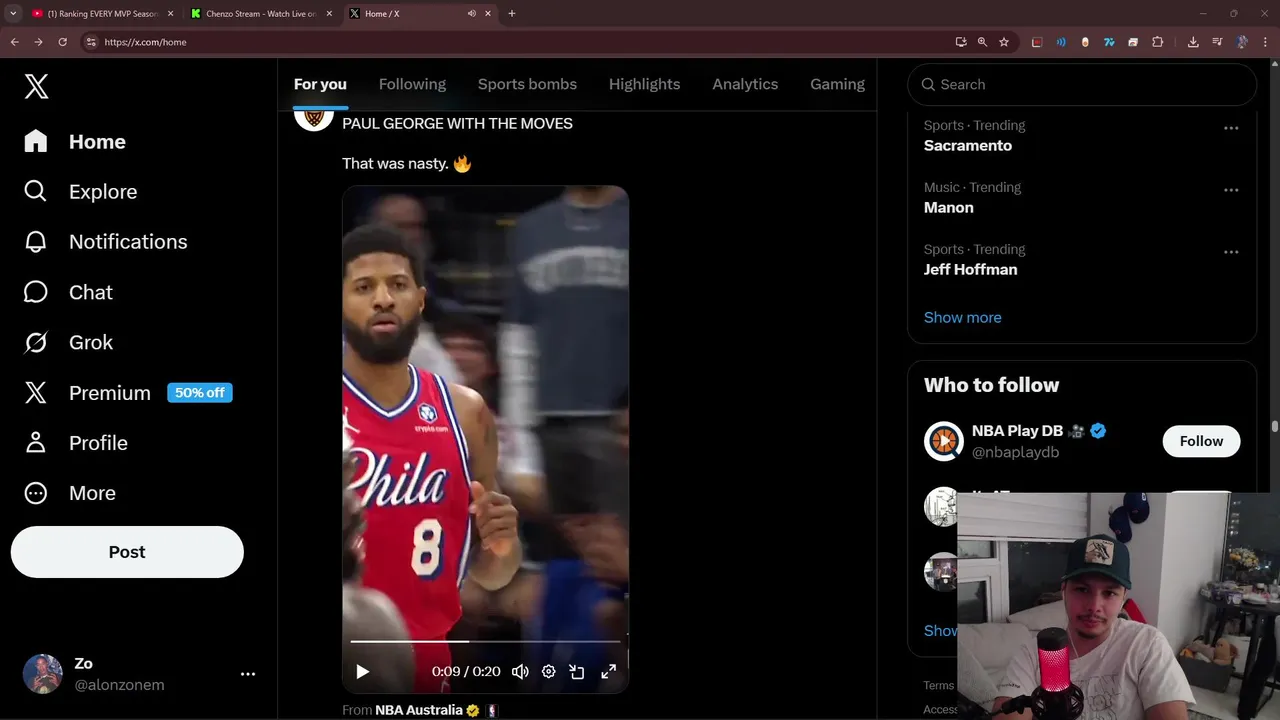Image resolution: width=1280 pixels, height=720 pixels.
Task: Open options for Jeff Hoffman trend
Action: pyautogui.click(x=1231, y=252)
